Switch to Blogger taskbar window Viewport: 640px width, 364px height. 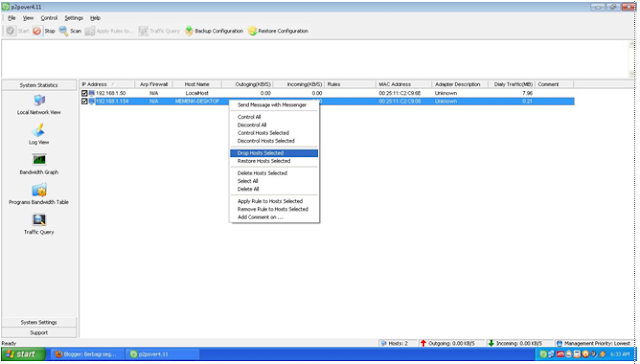tap(87, 354)
